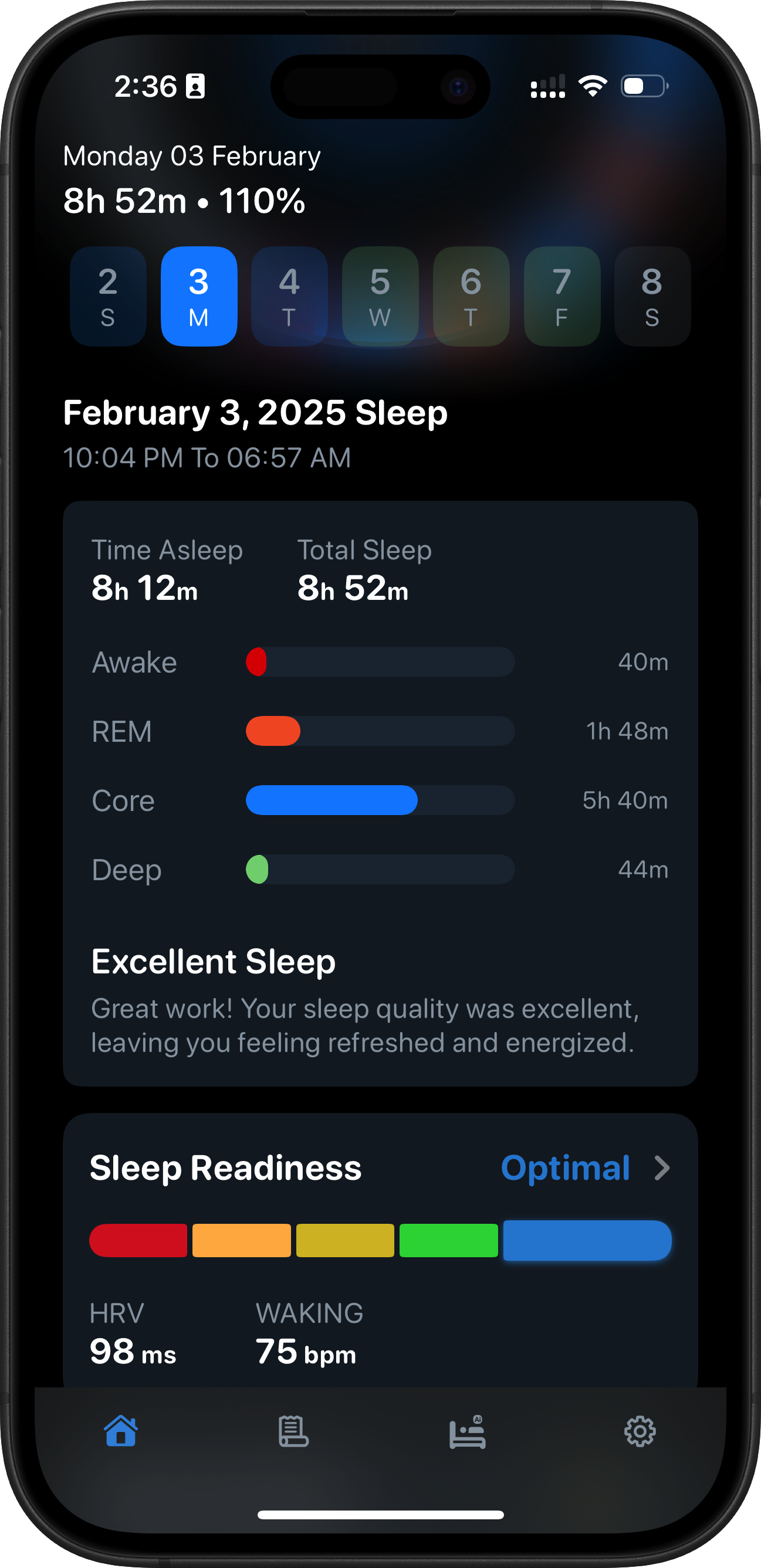Select Saturday 8 in the week selector

[651, 297]
